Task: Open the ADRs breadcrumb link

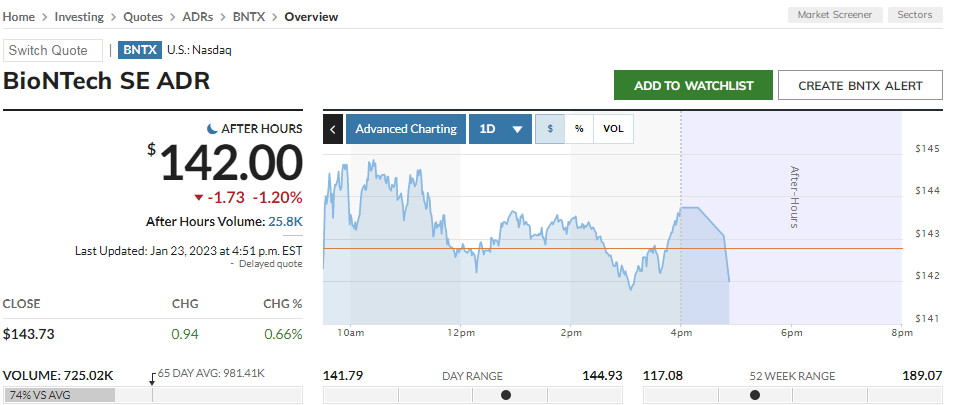Action: (x=200, y=16)
